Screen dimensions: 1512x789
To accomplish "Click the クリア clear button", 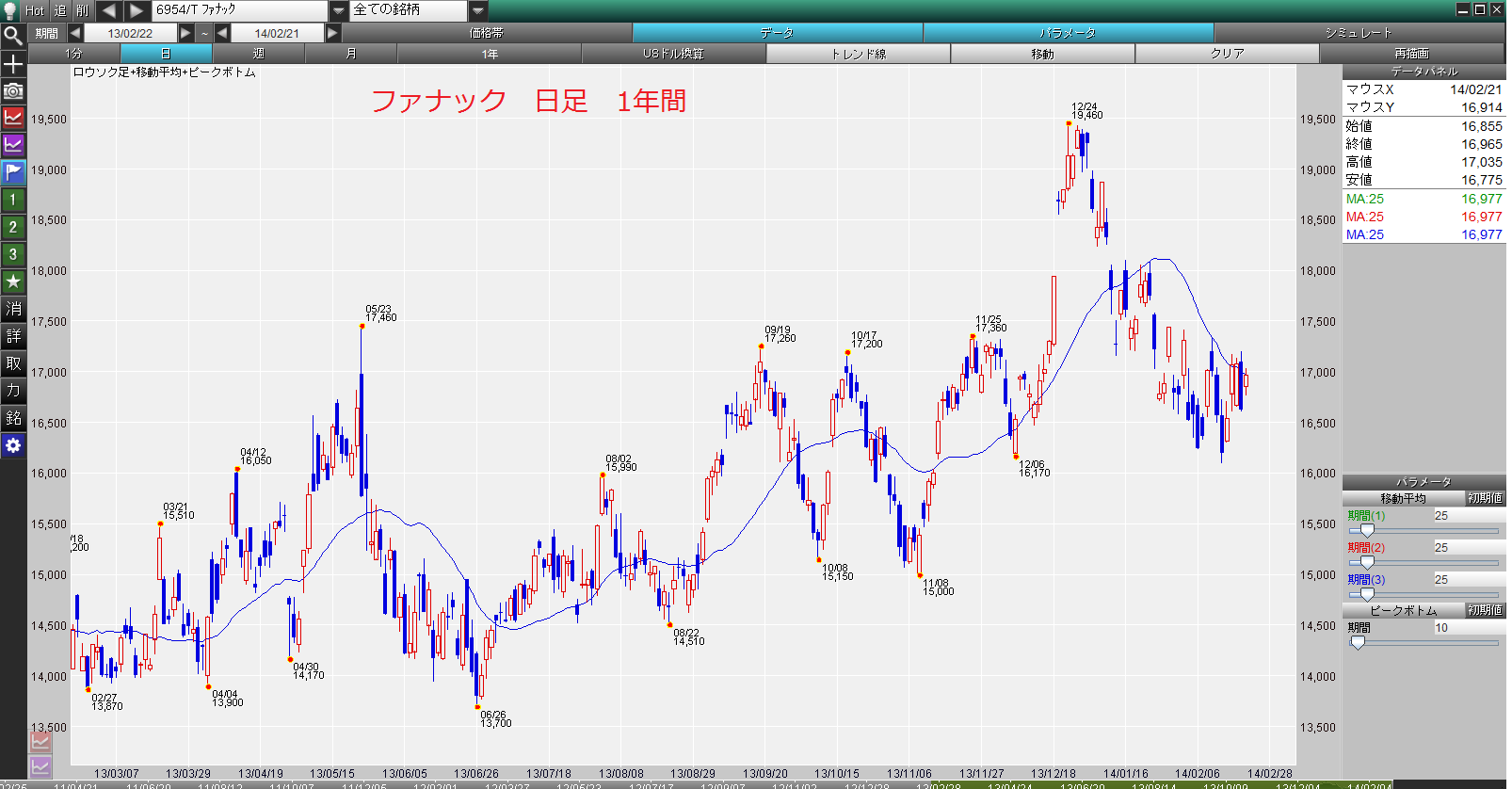I will click(x=1228, y=54).
